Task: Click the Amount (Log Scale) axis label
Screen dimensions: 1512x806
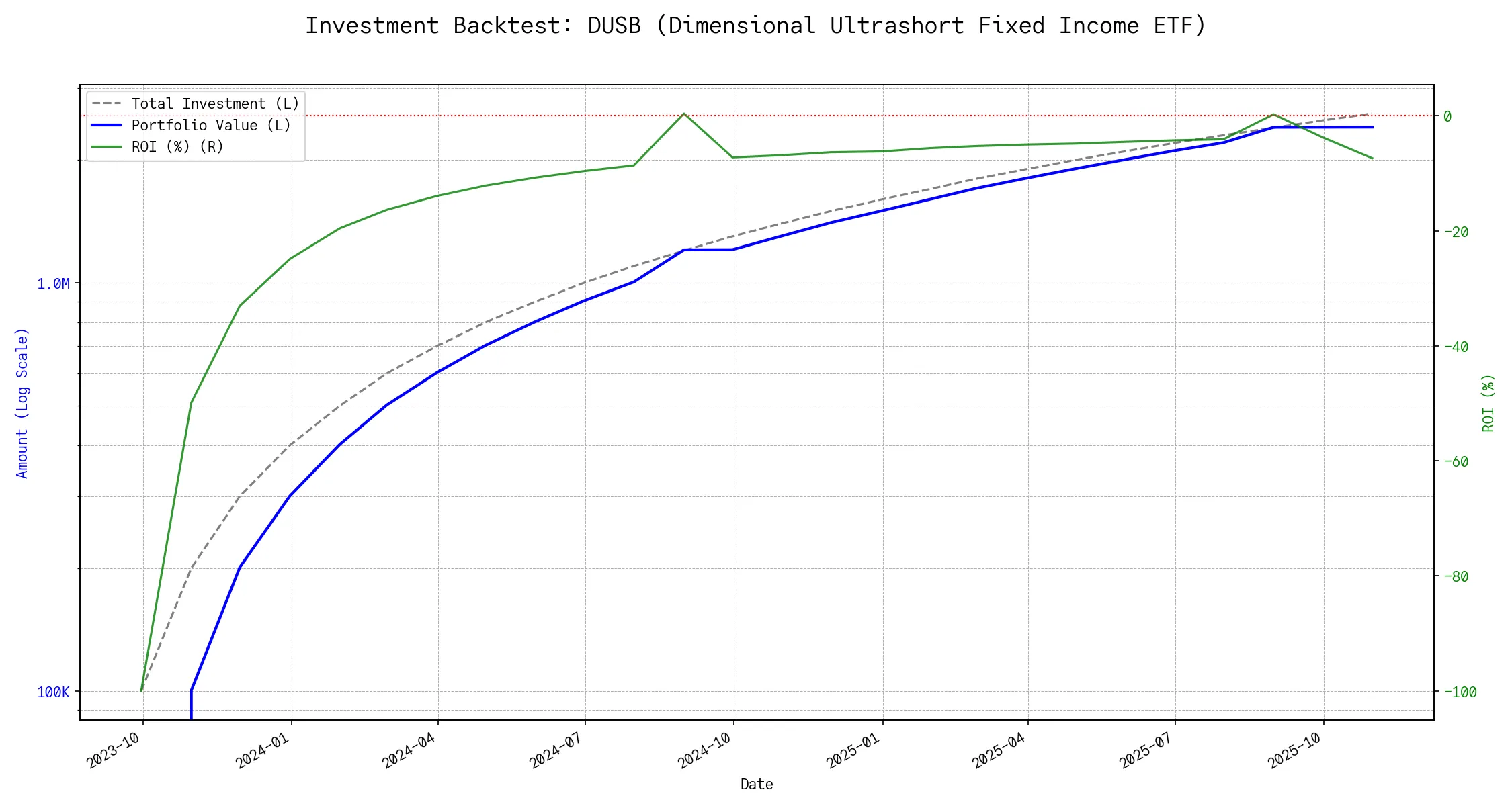Action: [x=22, y=403]
